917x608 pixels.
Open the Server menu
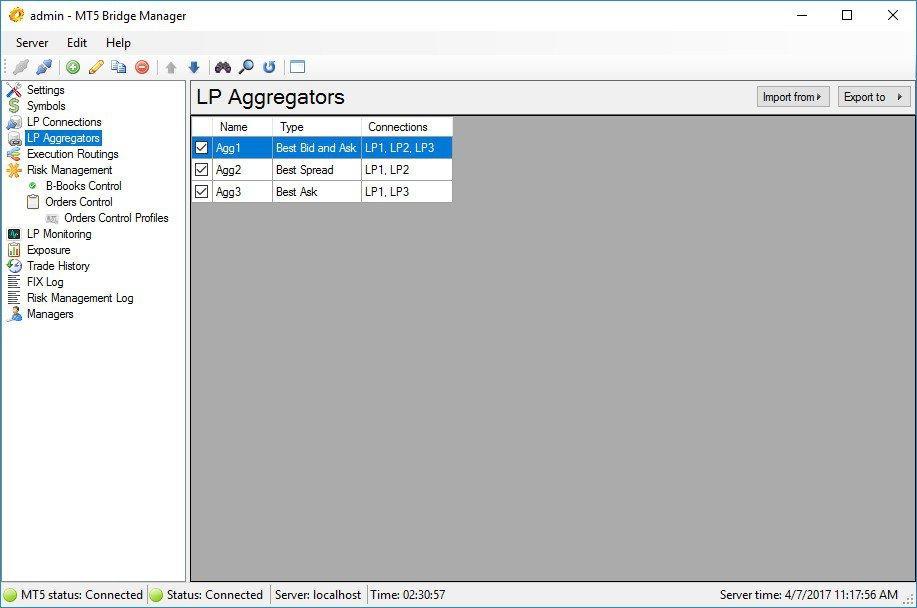pos(32,43)
